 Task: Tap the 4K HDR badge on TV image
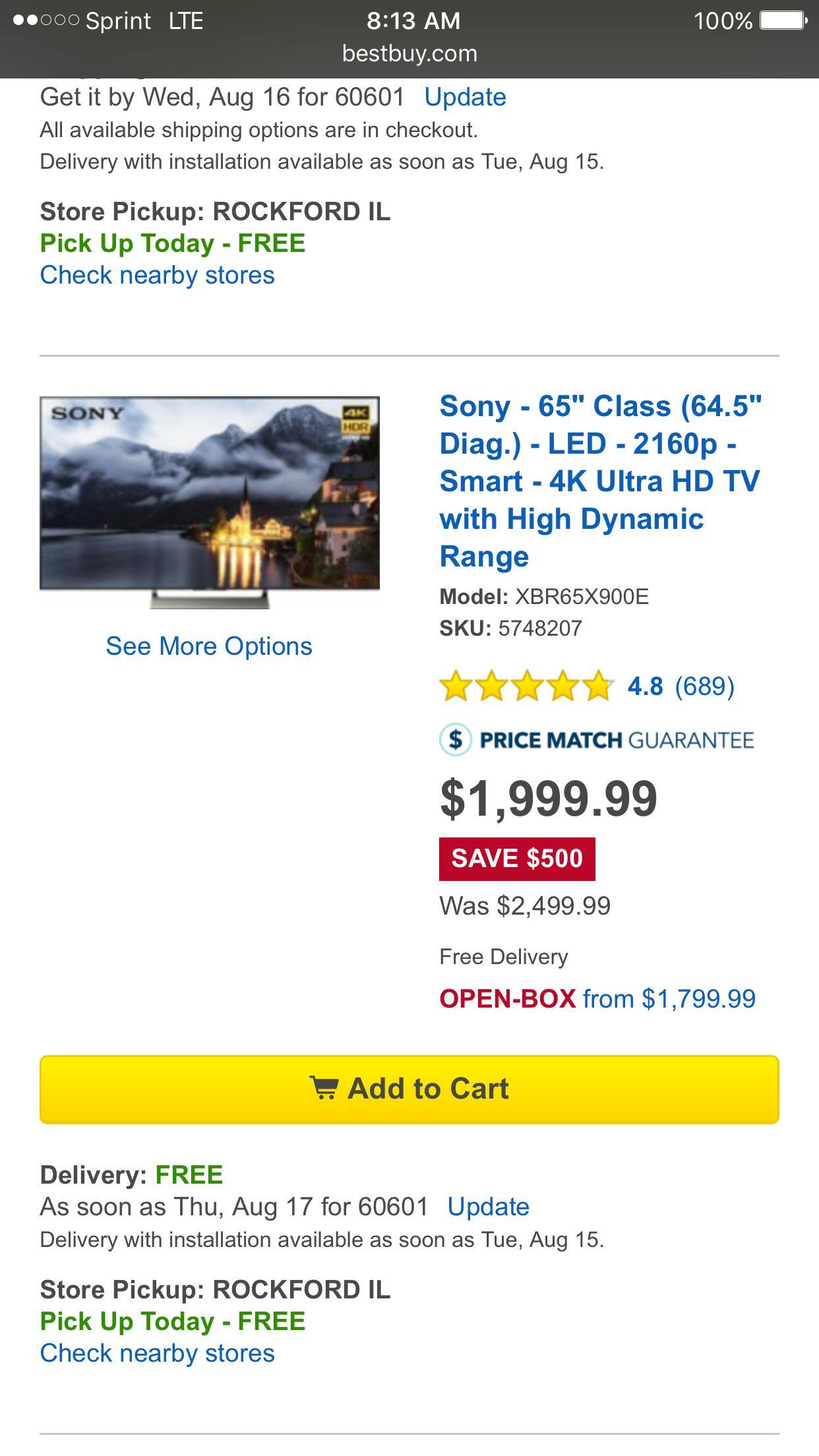(356, 419)
